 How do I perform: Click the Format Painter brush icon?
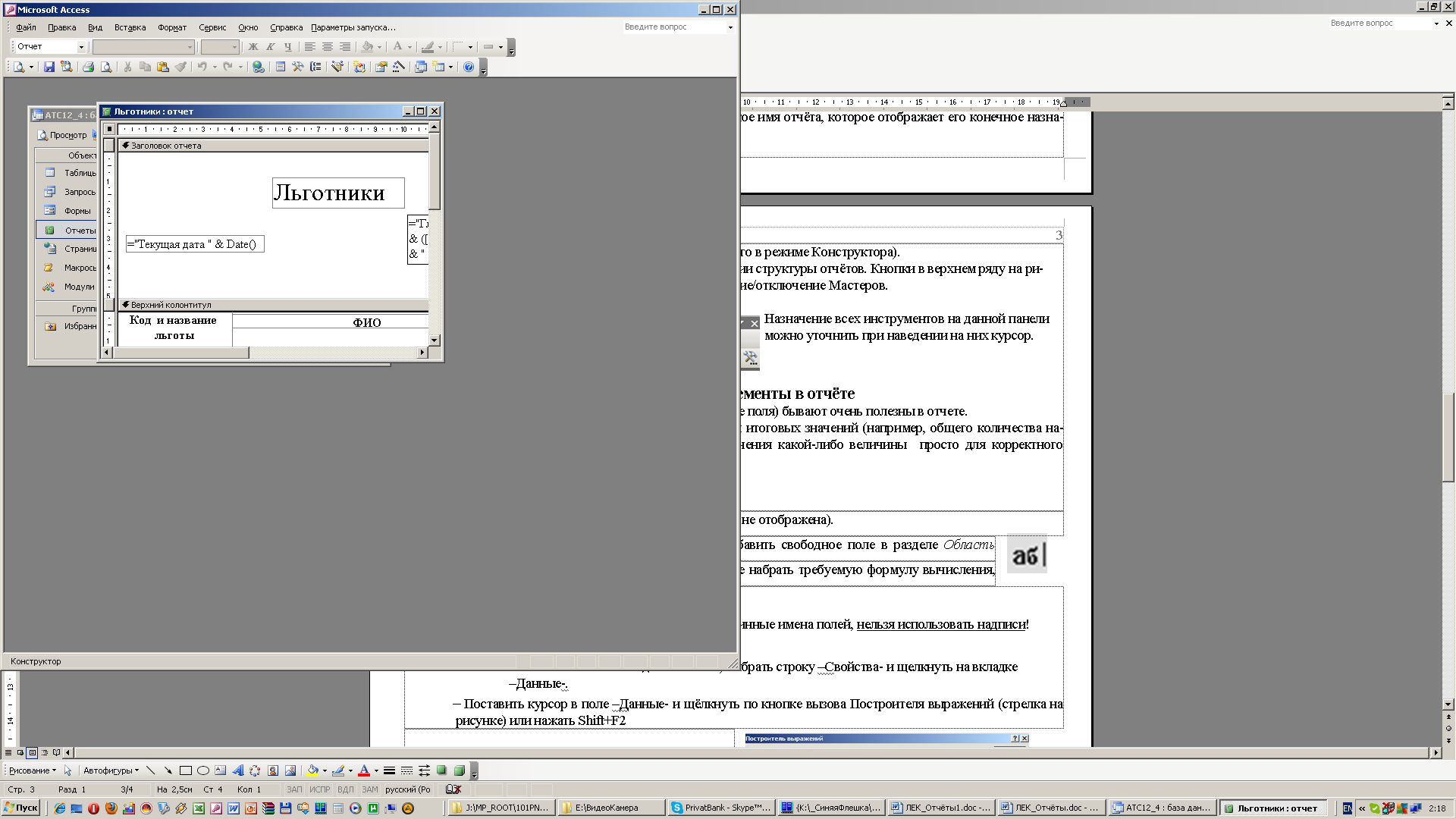pyautogui.click(x=180, y=67)
